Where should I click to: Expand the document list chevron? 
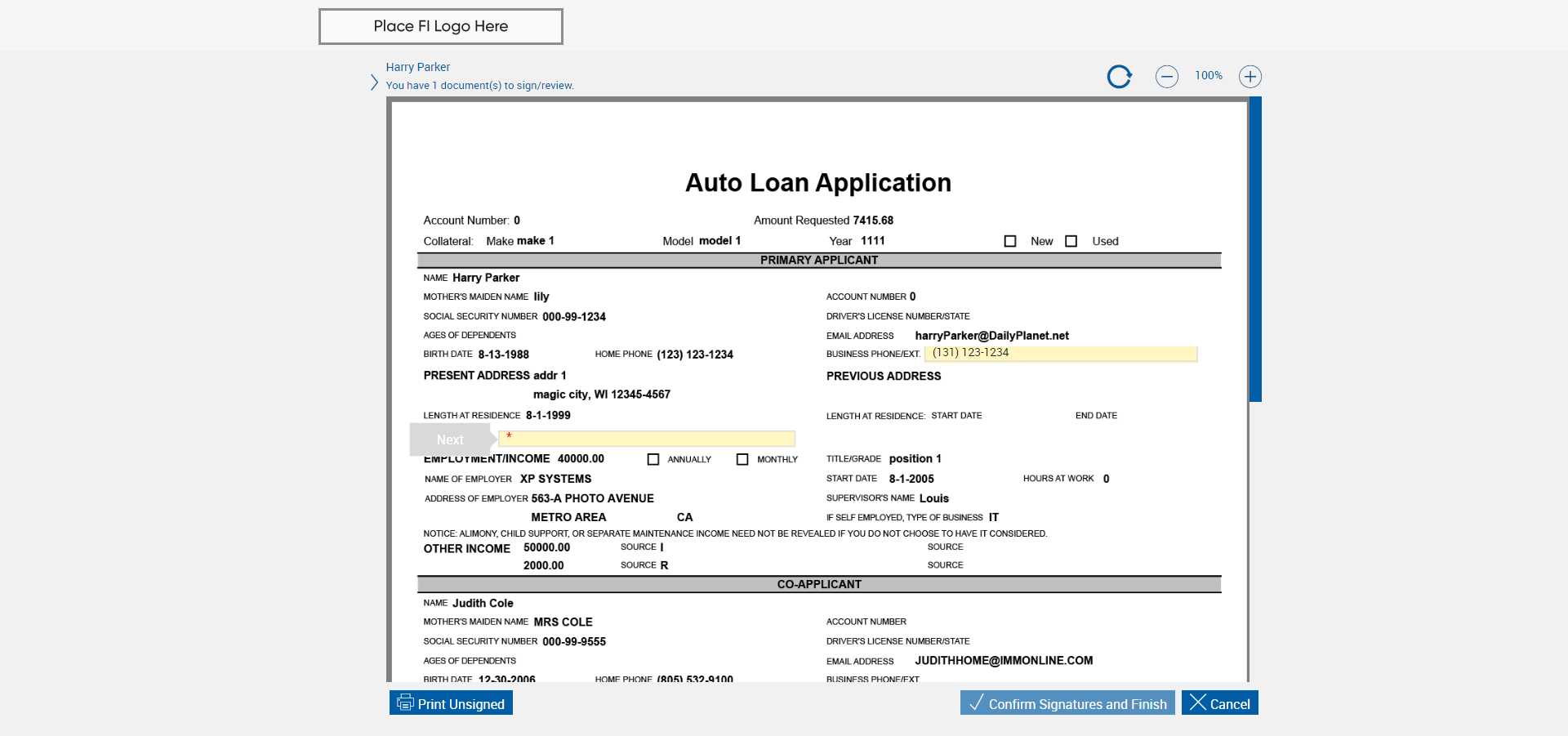point(374,83)
